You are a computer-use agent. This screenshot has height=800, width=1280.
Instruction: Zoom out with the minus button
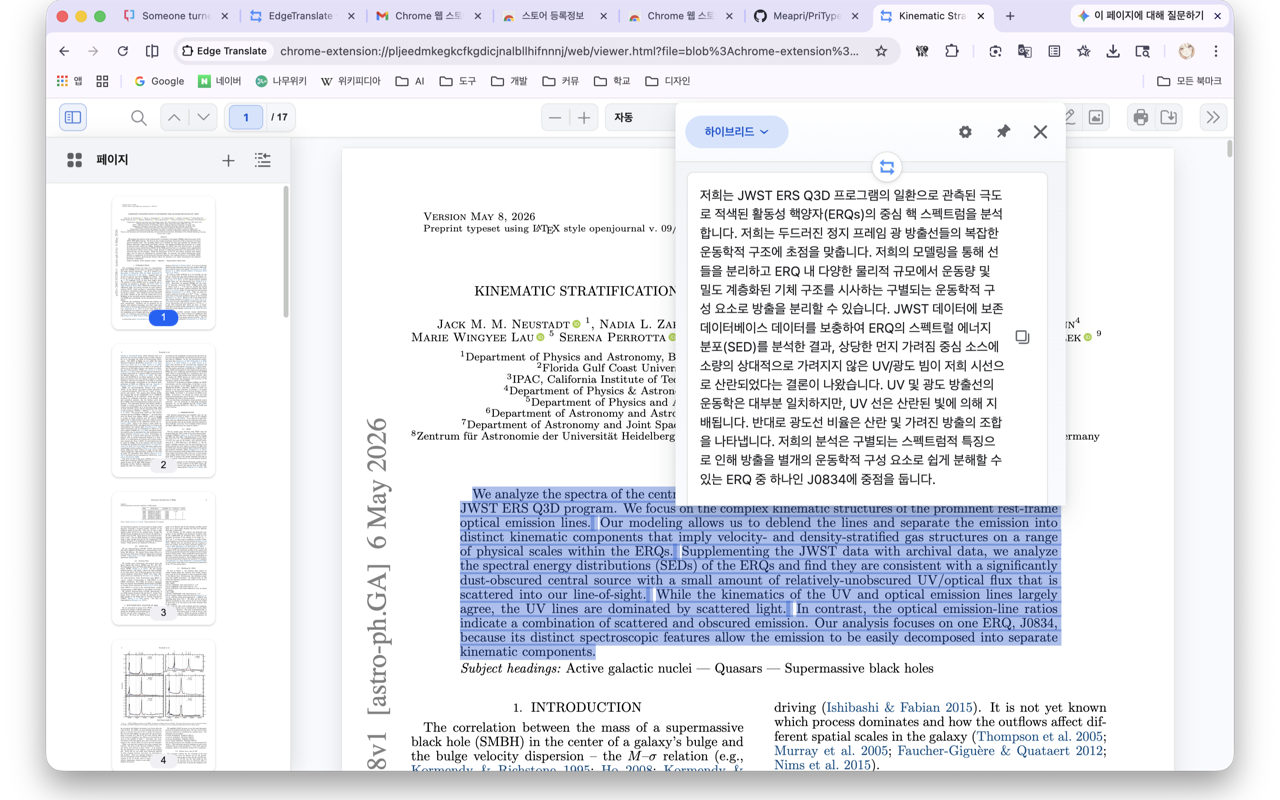tap(555, 118)
